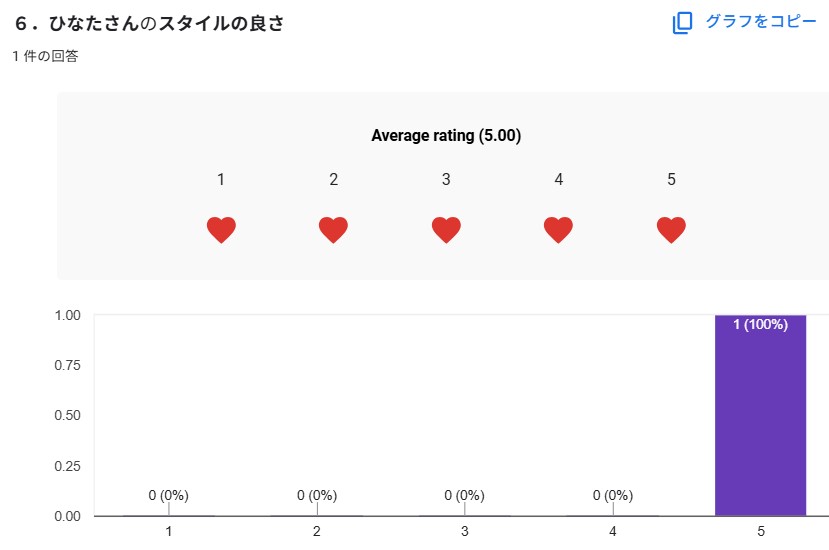Screen dimensions: 829x550
Task: Click the fifth red heart icon
Action: (x=671, y=230)
